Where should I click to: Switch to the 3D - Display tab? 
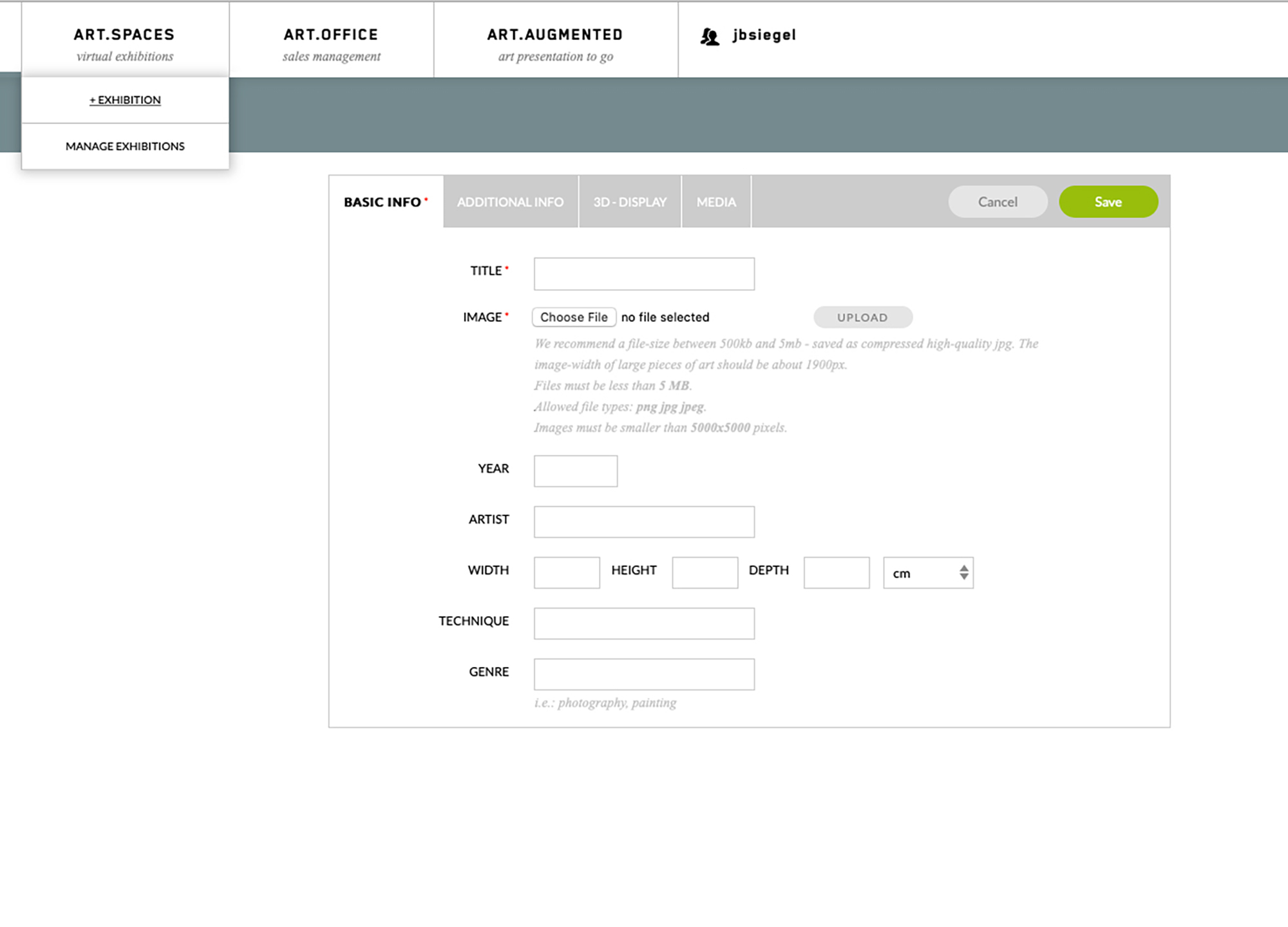(x=630, y=202)
